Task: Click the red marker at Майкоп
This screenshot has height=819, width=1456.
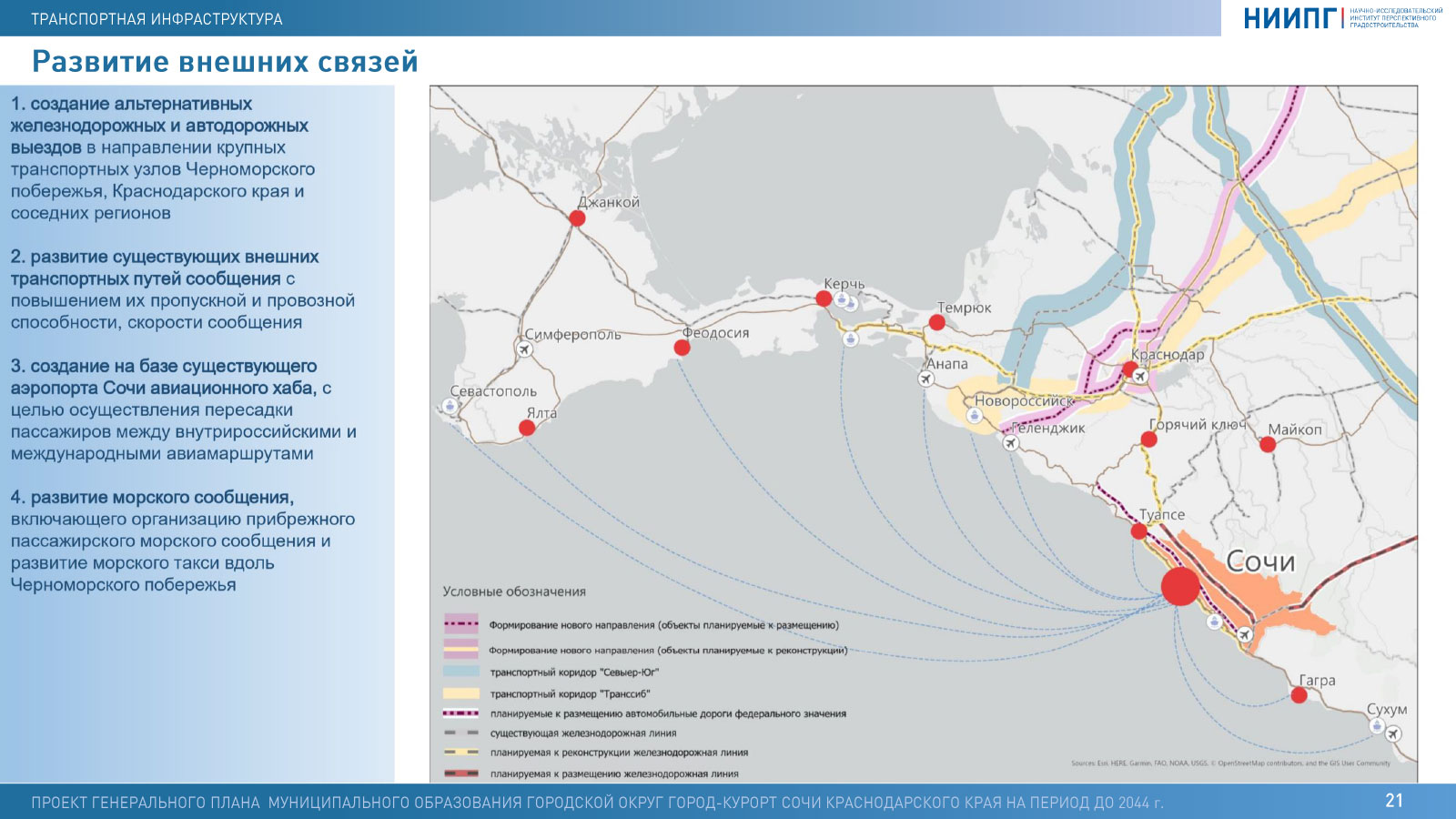Action: pyautogui.click(x=1268, y=444)
